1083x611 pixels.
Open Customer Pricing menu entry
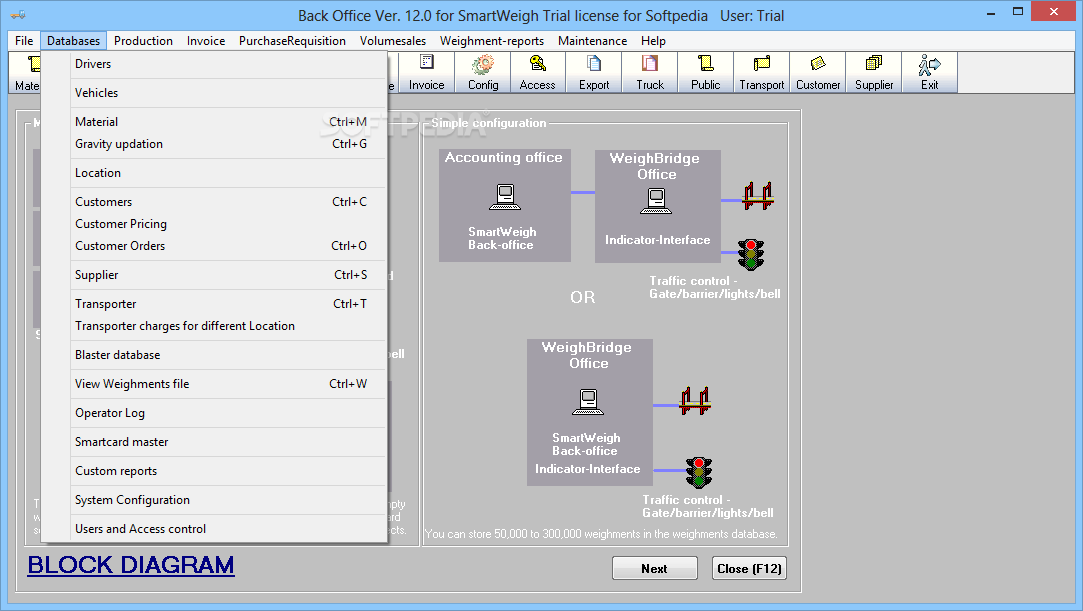[x=214, y=224]
